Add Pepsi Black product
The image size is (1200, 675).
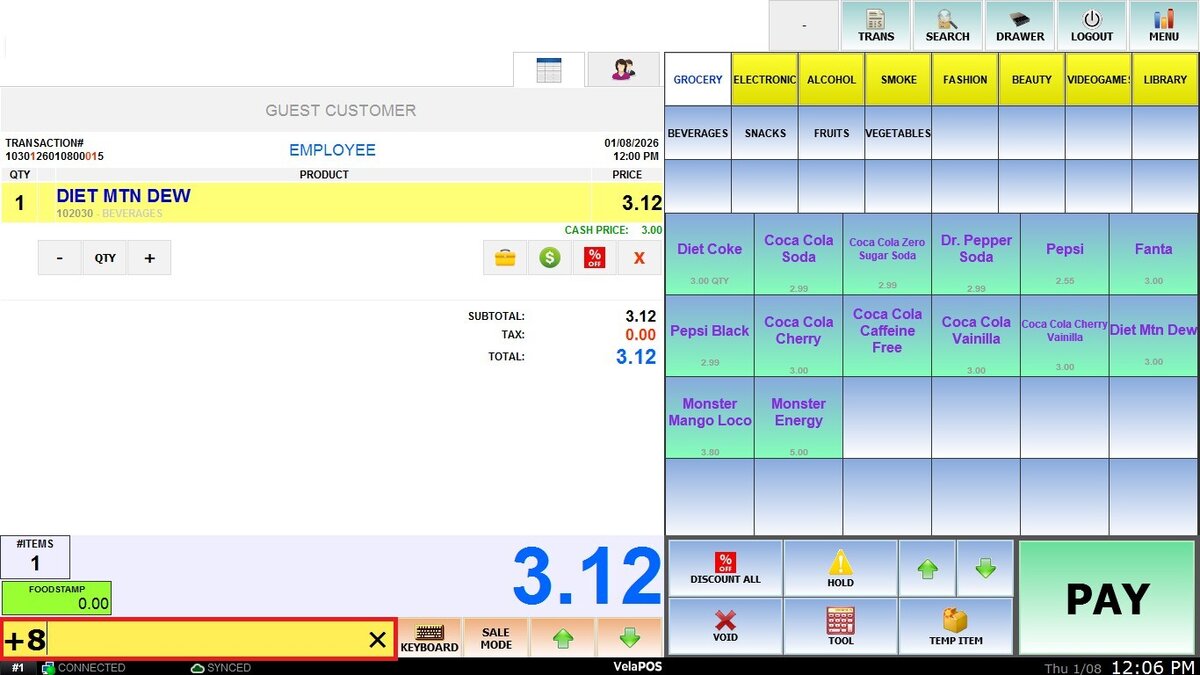(709, 335)
